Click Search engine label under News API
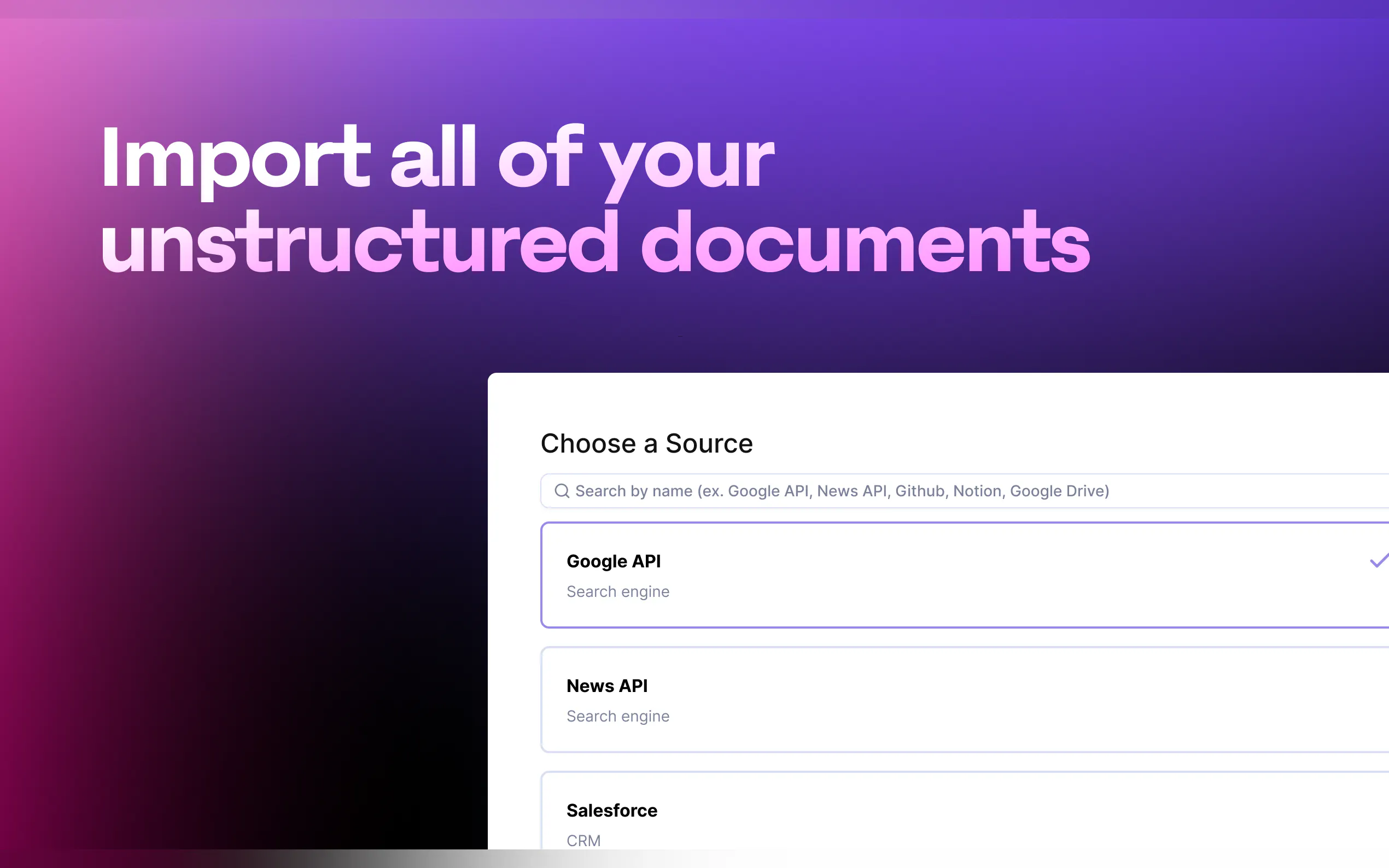1389x868 pixels. coord(618,716)
